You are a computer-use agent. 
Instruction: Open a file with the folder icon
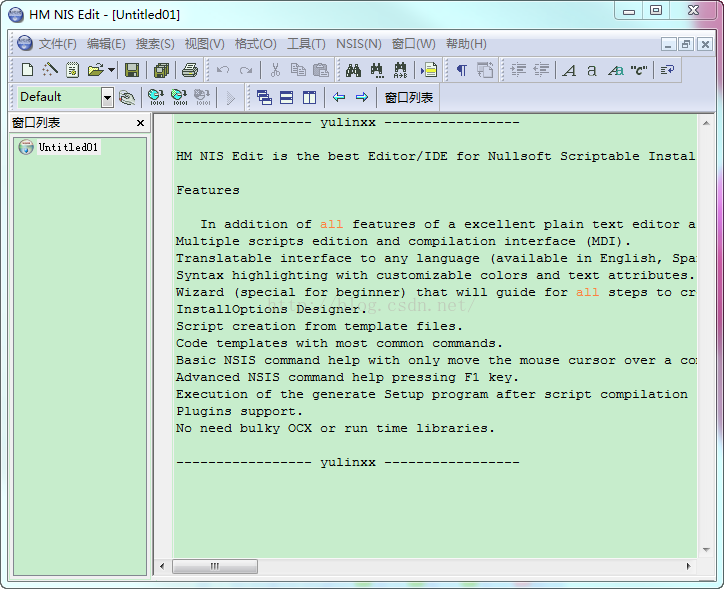[95, 70]
